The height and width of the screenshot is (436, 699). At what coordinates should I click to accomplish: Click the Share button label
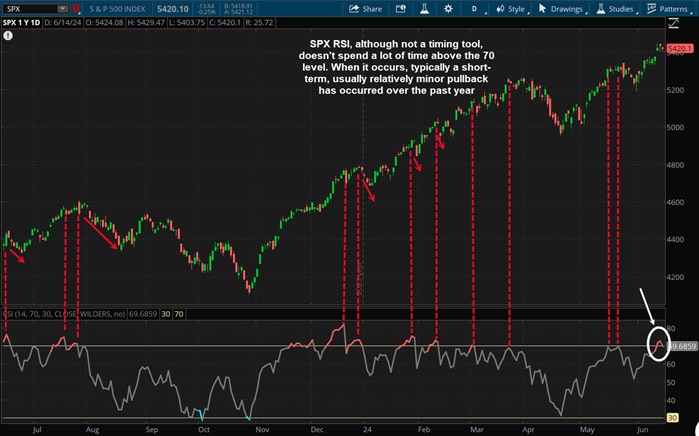(x=372, y=8)
